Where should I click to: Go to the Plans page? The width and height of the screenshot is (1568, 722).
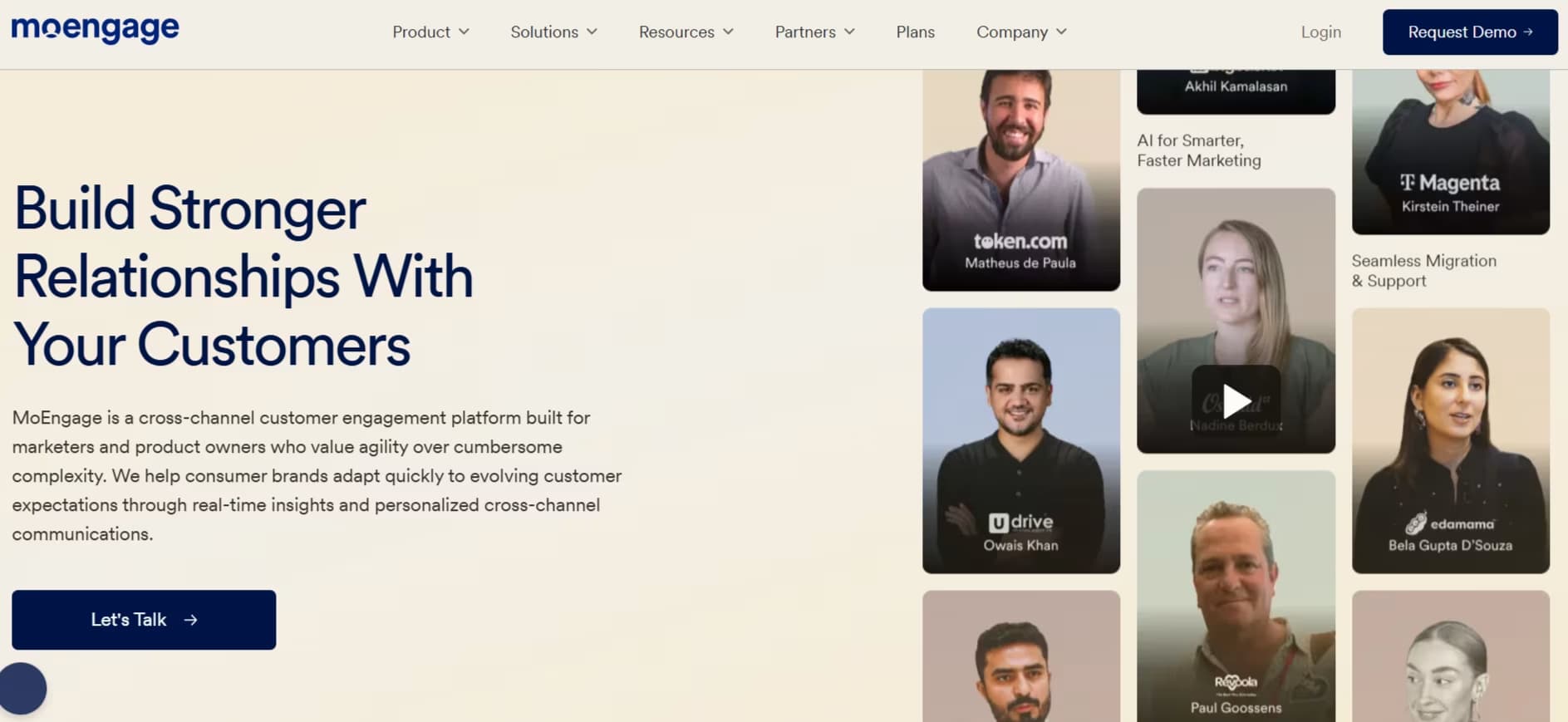915,32
